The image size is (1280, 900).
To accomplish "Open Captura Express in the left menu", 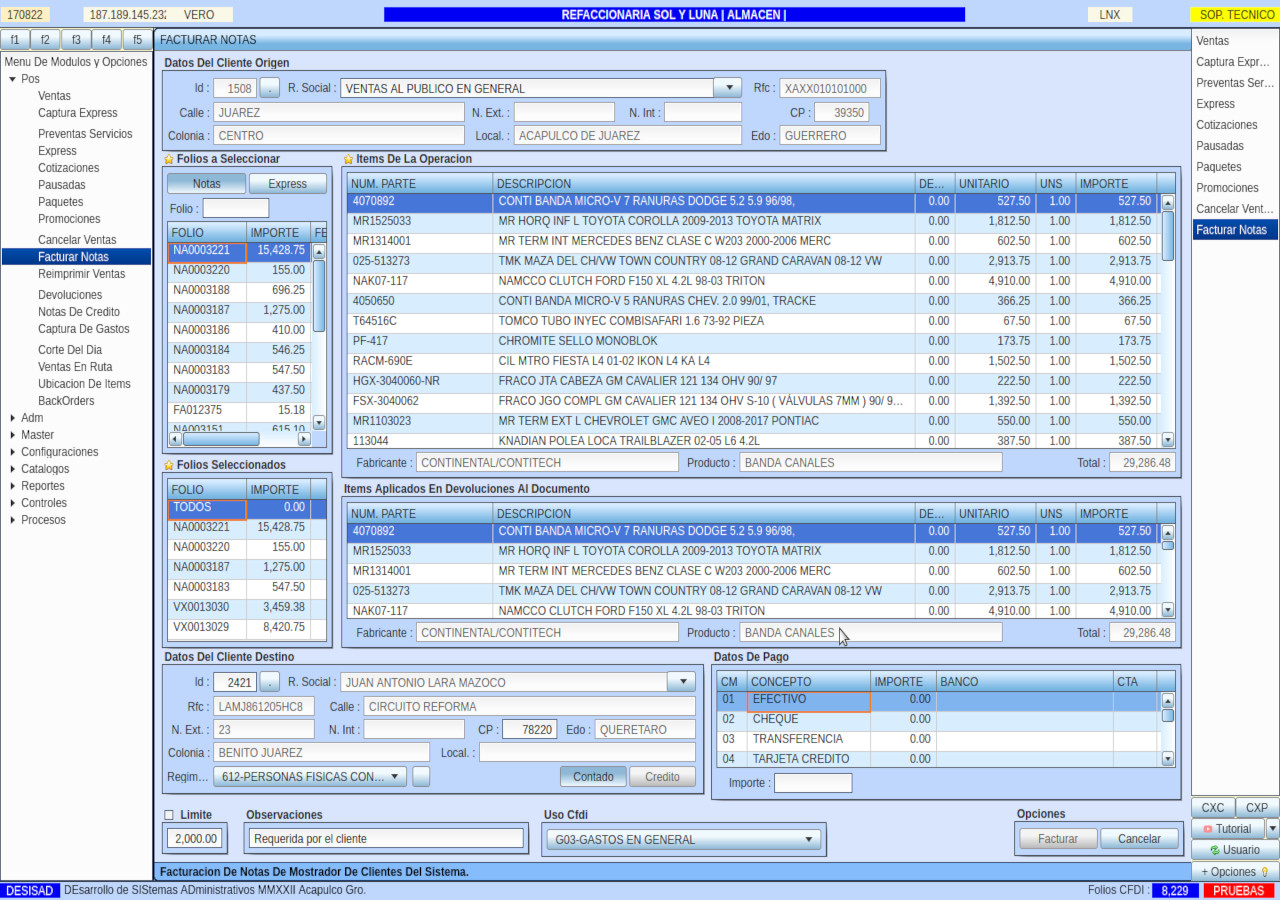I will [x=78, y=113].
